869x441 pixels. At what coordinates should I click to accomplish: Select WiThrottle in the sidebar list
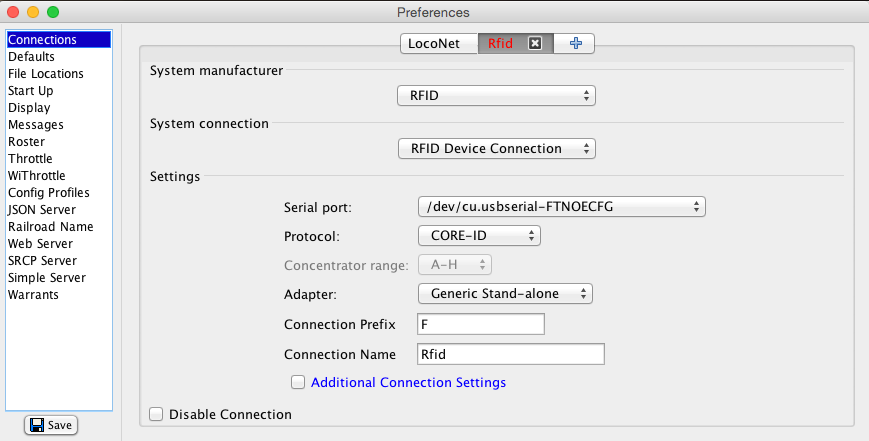click(36, 176)
